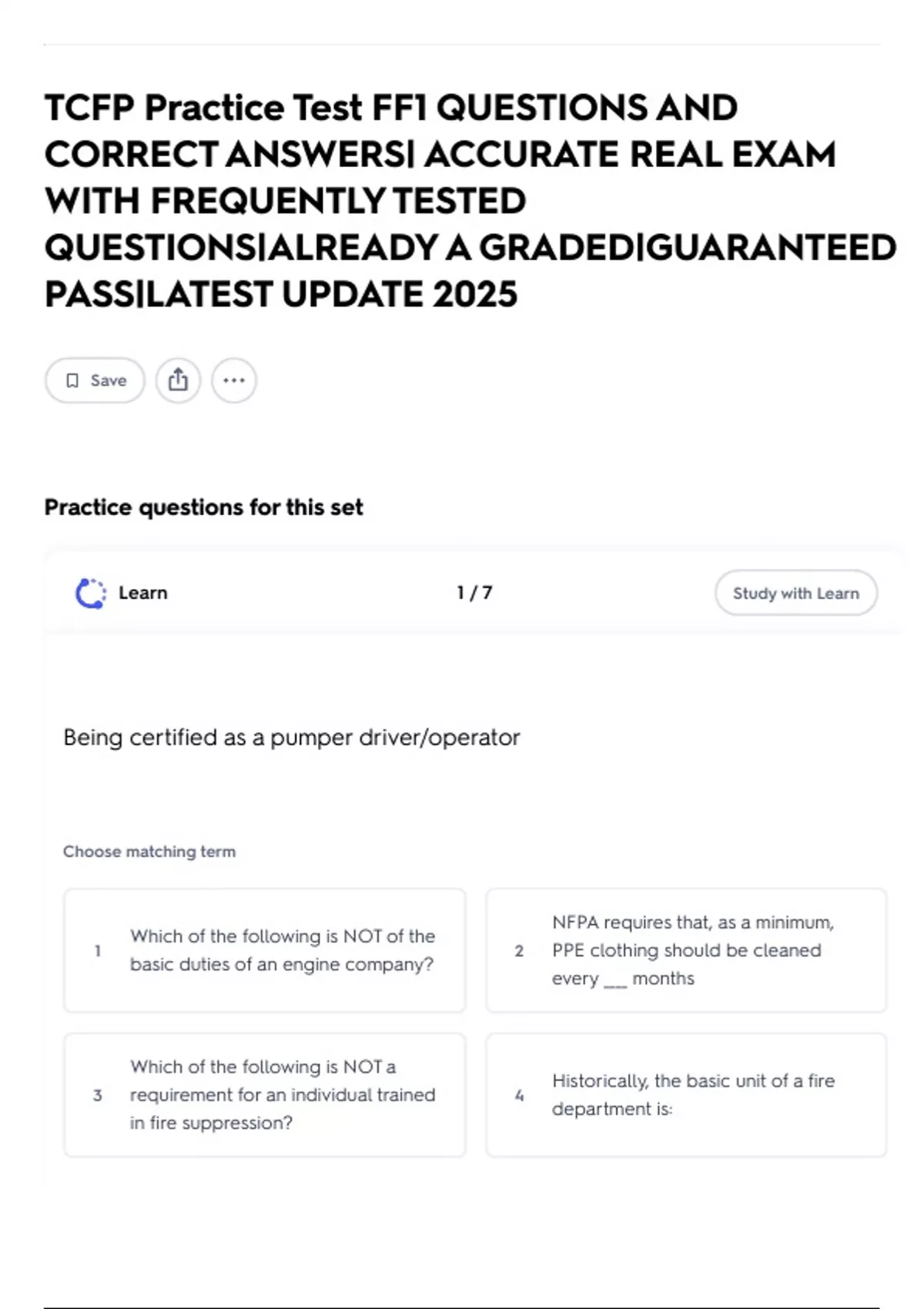
Task: Click the bookmark glyph inside the Save button
Action: 72,380
